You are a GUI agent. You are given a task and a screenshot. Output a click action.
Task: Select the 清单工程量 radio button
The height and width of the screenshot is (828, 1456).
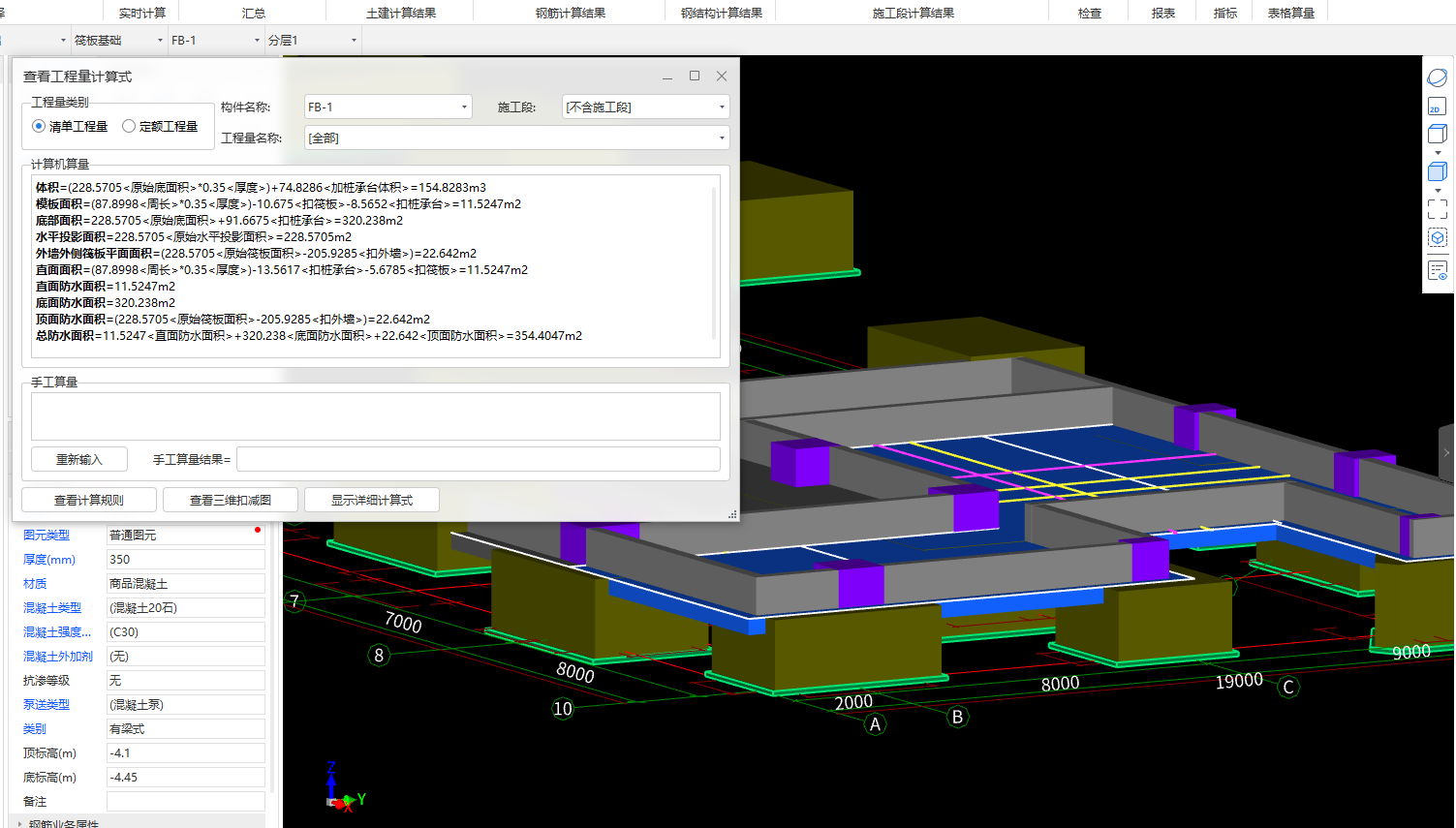point(39,126)
